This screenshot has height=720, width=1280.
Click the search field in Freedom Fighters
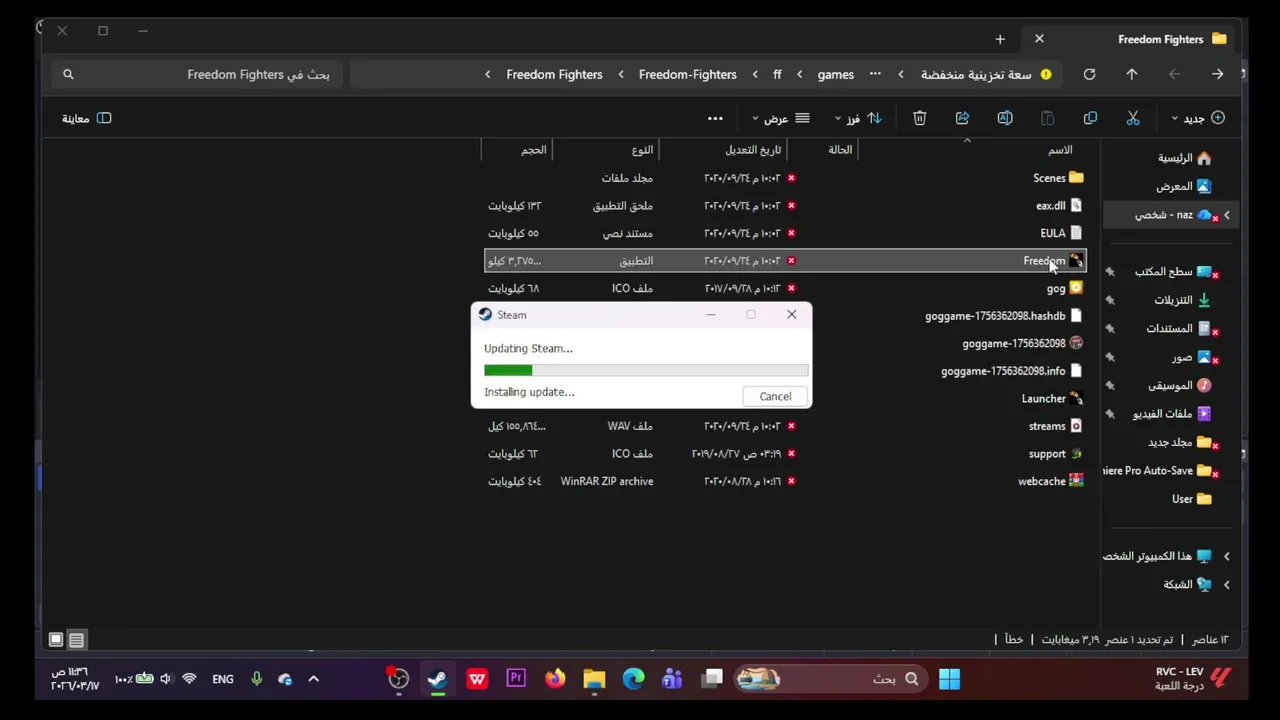pyautogui.click(x=198, y=74)
